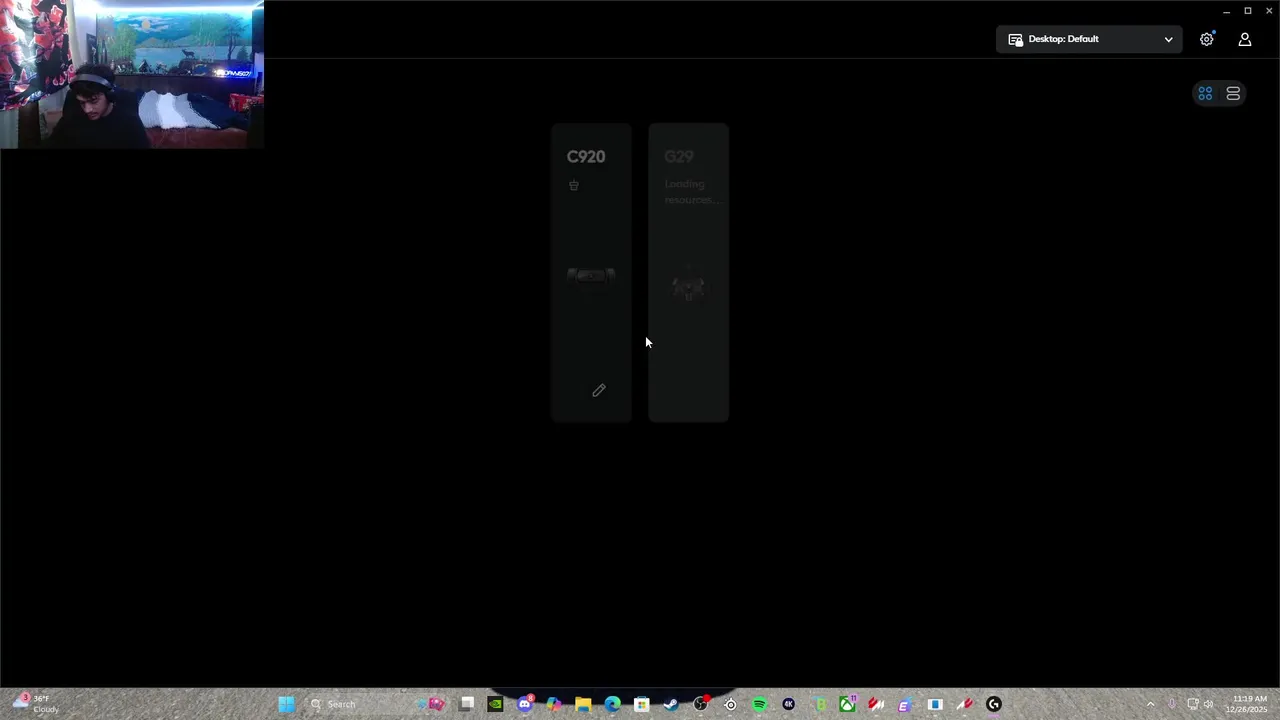Click the trash icon on C920 card
The height and width of the screenshot is (720, 1280).
(x=574, y=185)
